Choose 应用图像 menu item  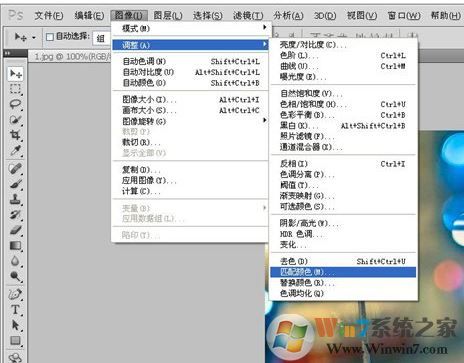[x=190, y=180]
